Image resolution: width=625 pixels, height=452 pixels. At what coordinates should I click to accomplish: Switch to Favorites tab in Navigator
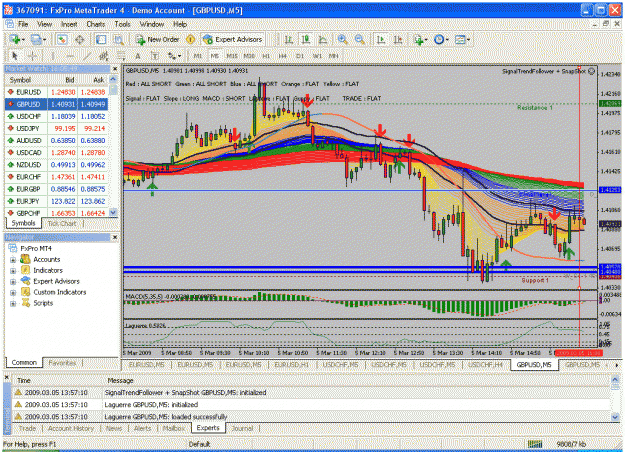coord(62,363)
